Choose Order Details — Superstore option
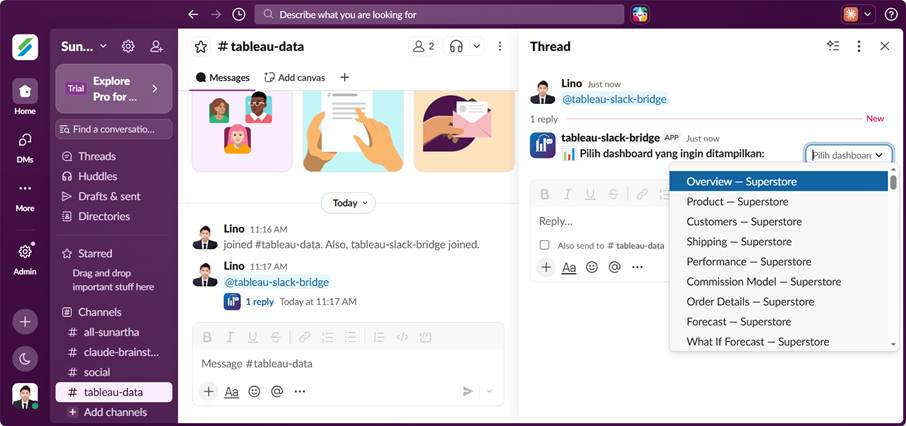 (778, 302)
